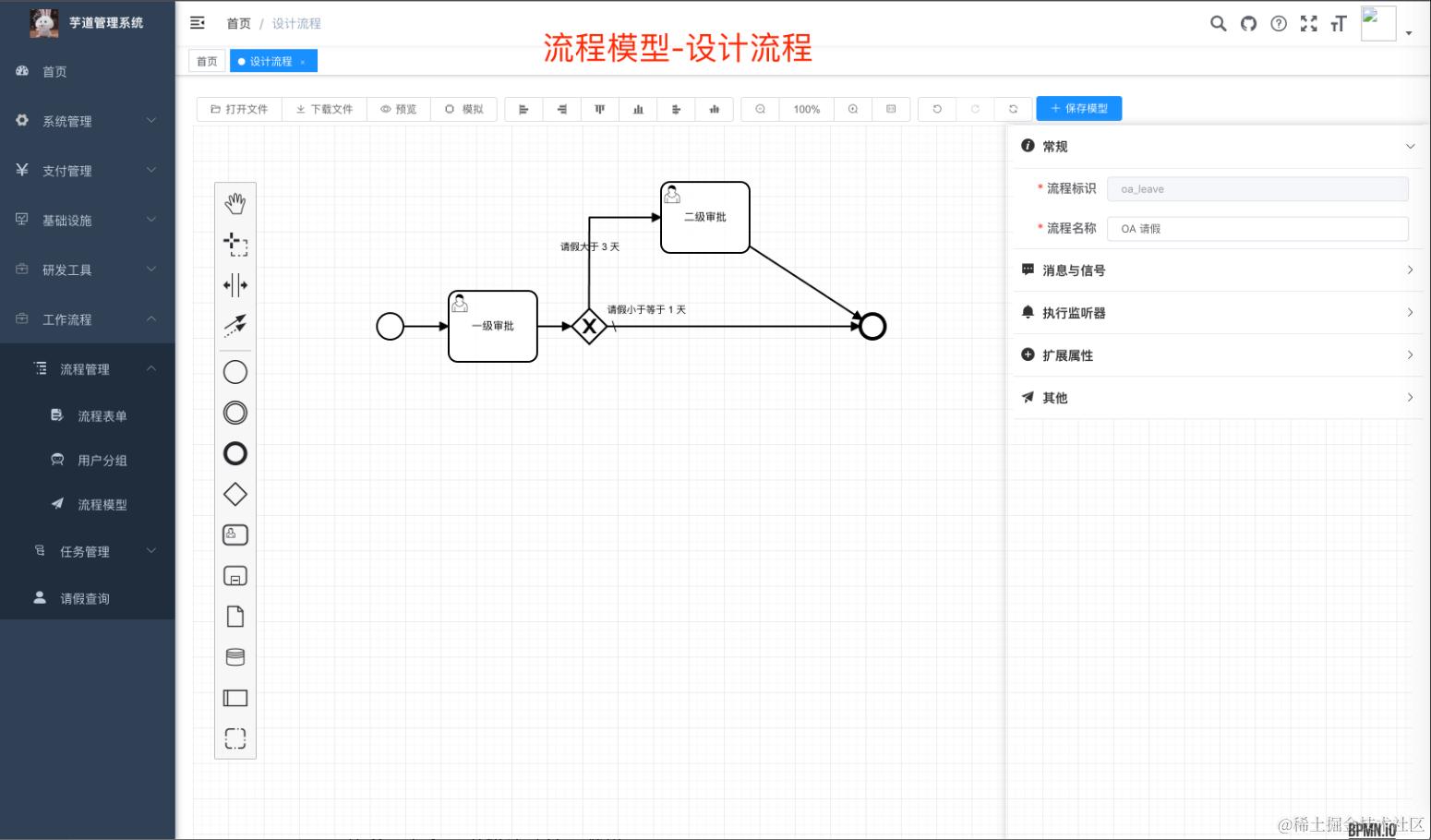Viewport: 1431px width, 840px height.
Task: Zoom out the diagram canvas
Action: click(760, 109)
